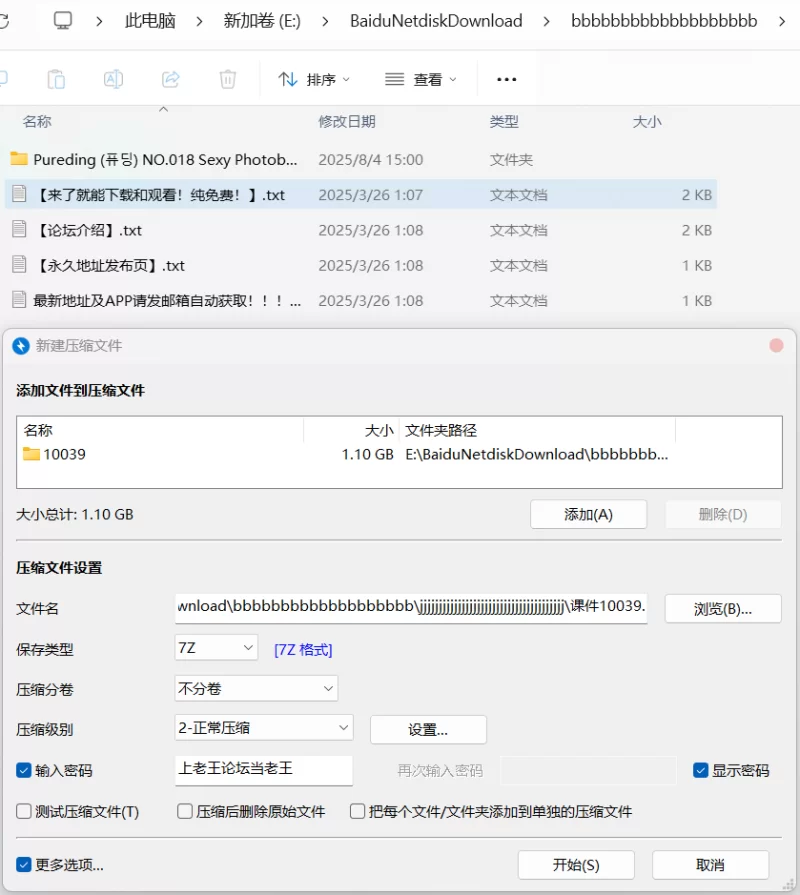Click the computer monitor icon in address bar
Image resolution: width=800 pixels, height=895 pixels.
[x=63, y=21]
